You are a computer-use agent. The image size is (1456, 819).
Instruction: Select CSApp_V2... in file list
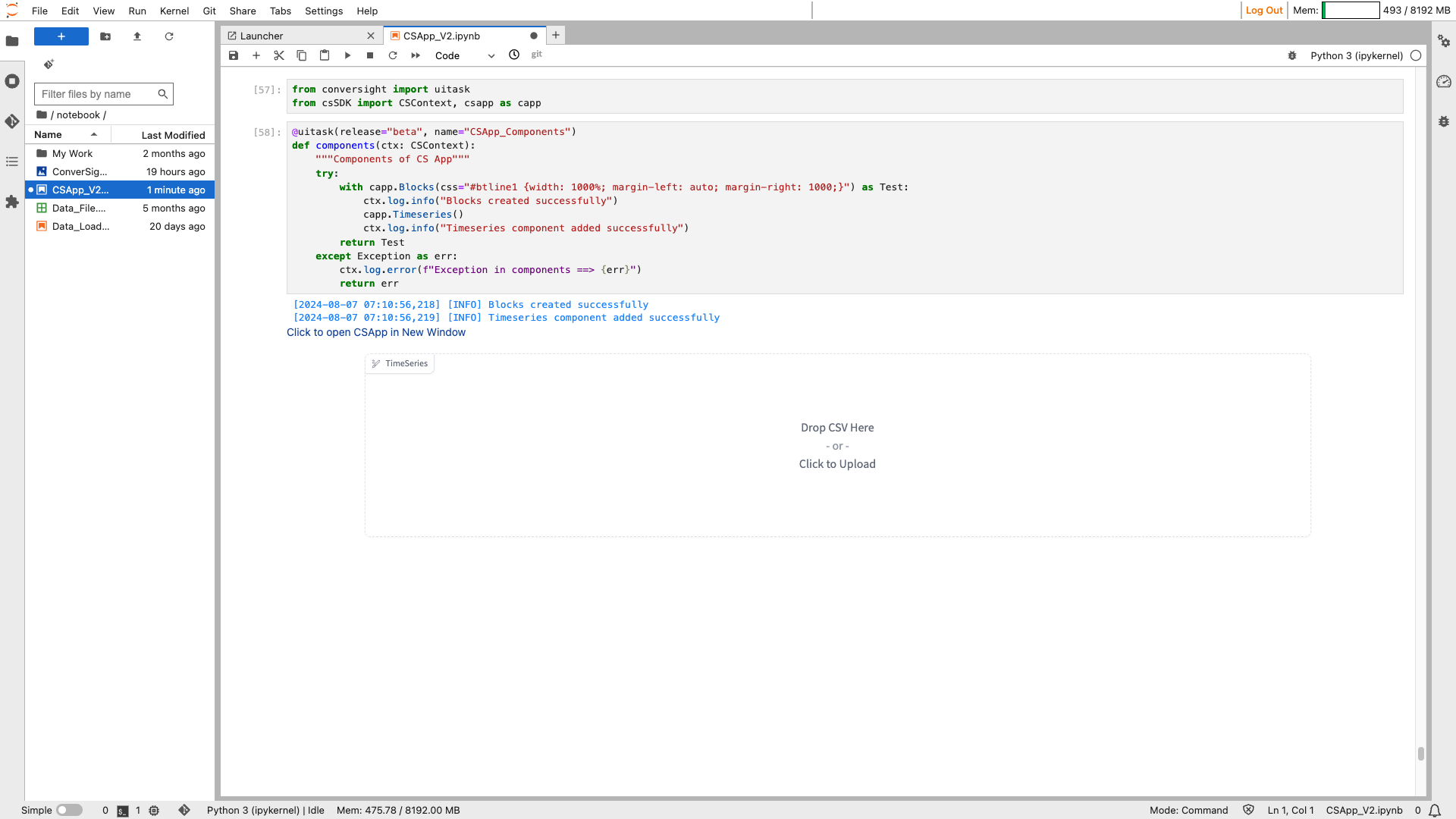coord(120,190)
